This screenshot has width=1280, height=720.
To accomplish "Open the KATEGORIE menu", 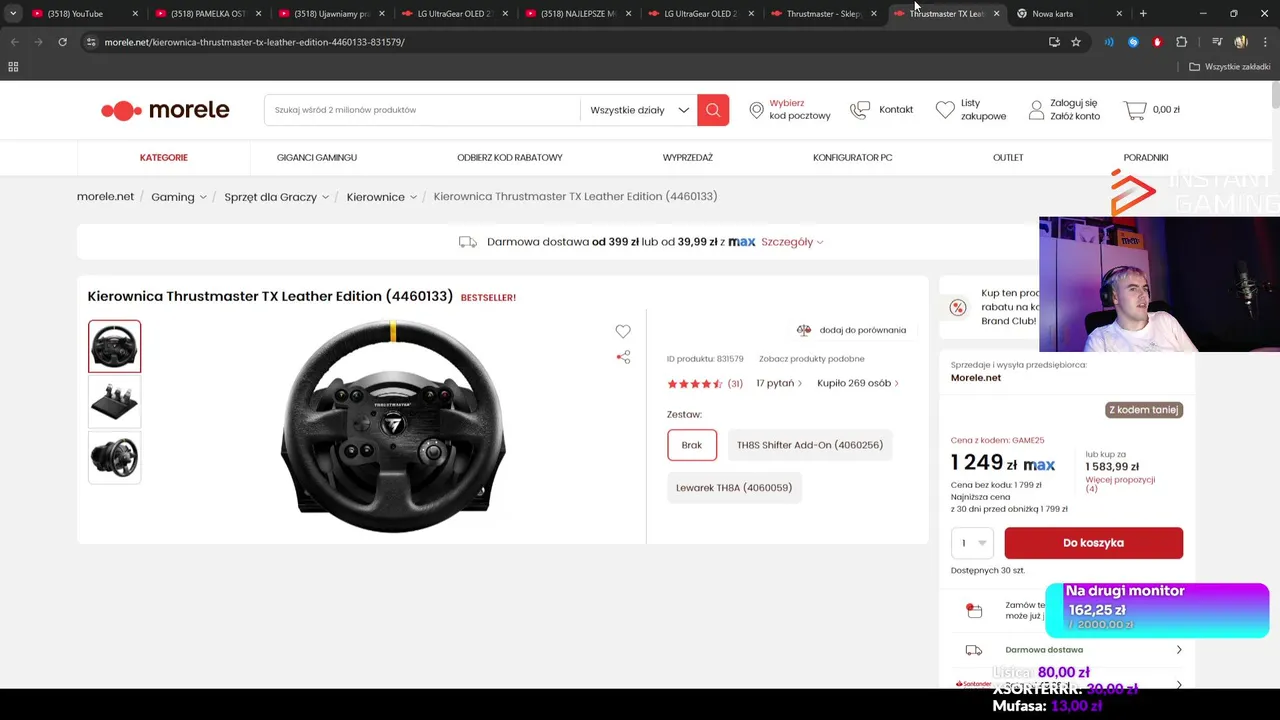I will [x=164, y=157].
